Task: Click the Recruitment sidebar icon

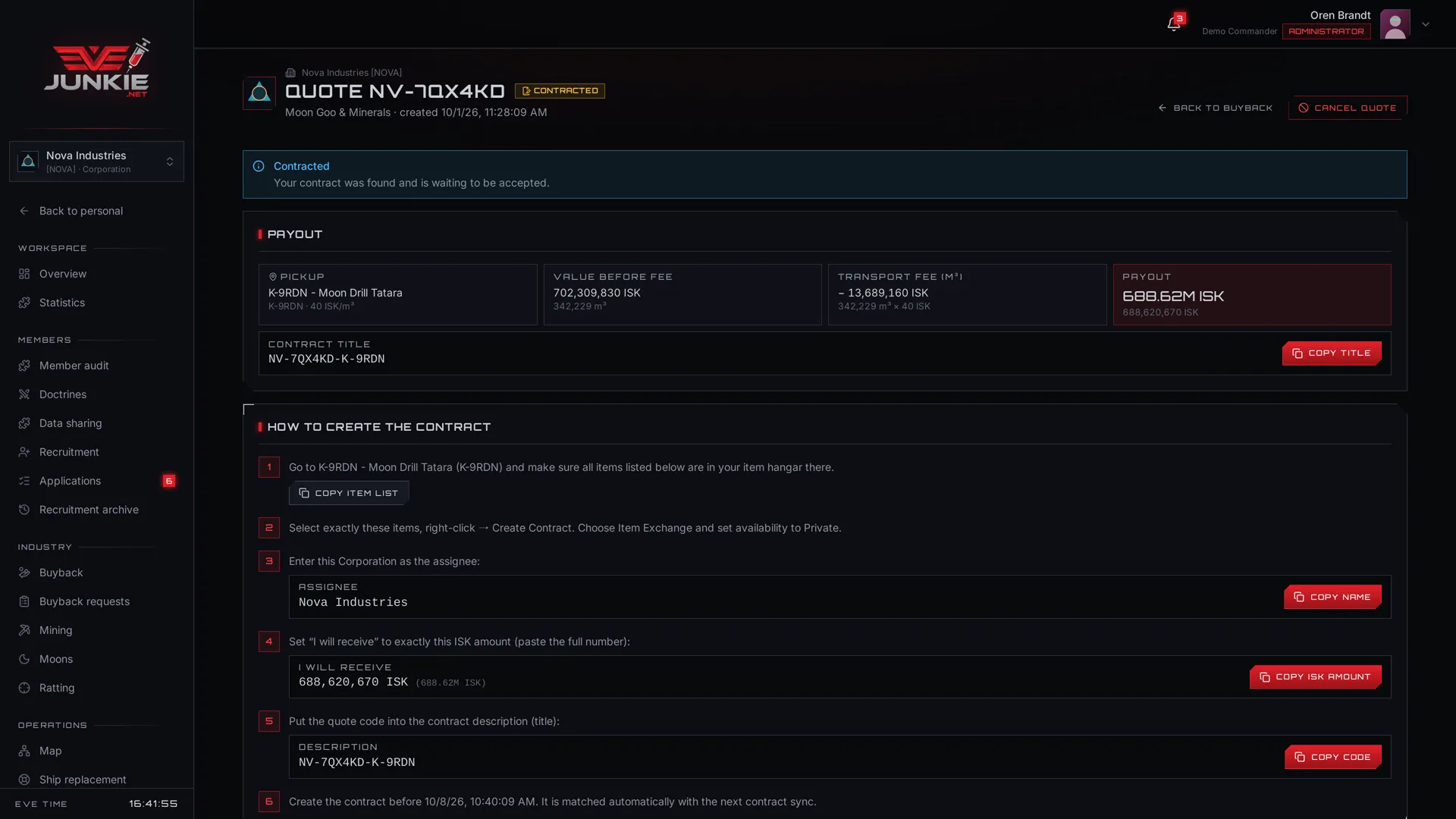Action: (24, 452)
